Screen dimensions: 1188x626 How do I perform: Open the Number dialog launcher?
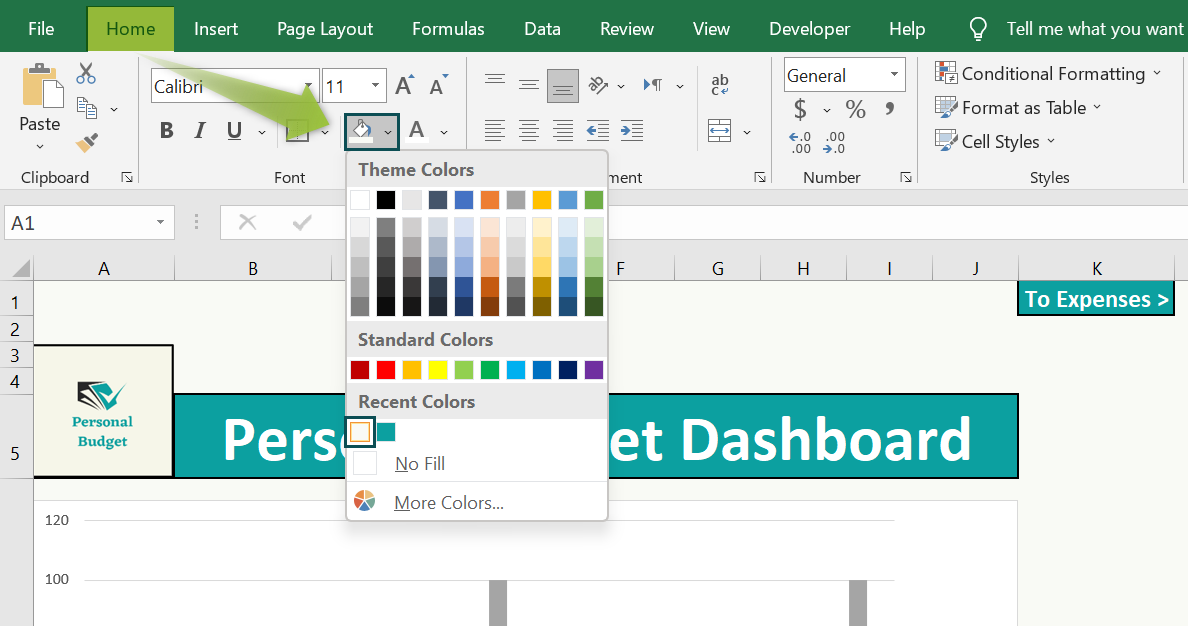point(905,177)
